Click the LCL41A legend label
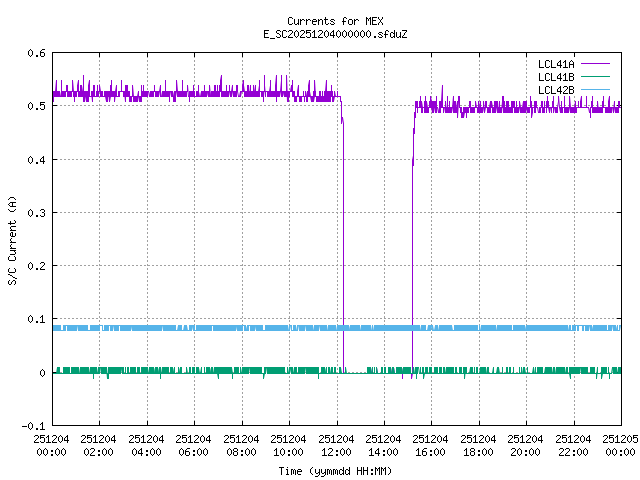The width and height of the screenshot is (640, 480). coord(555,63)
